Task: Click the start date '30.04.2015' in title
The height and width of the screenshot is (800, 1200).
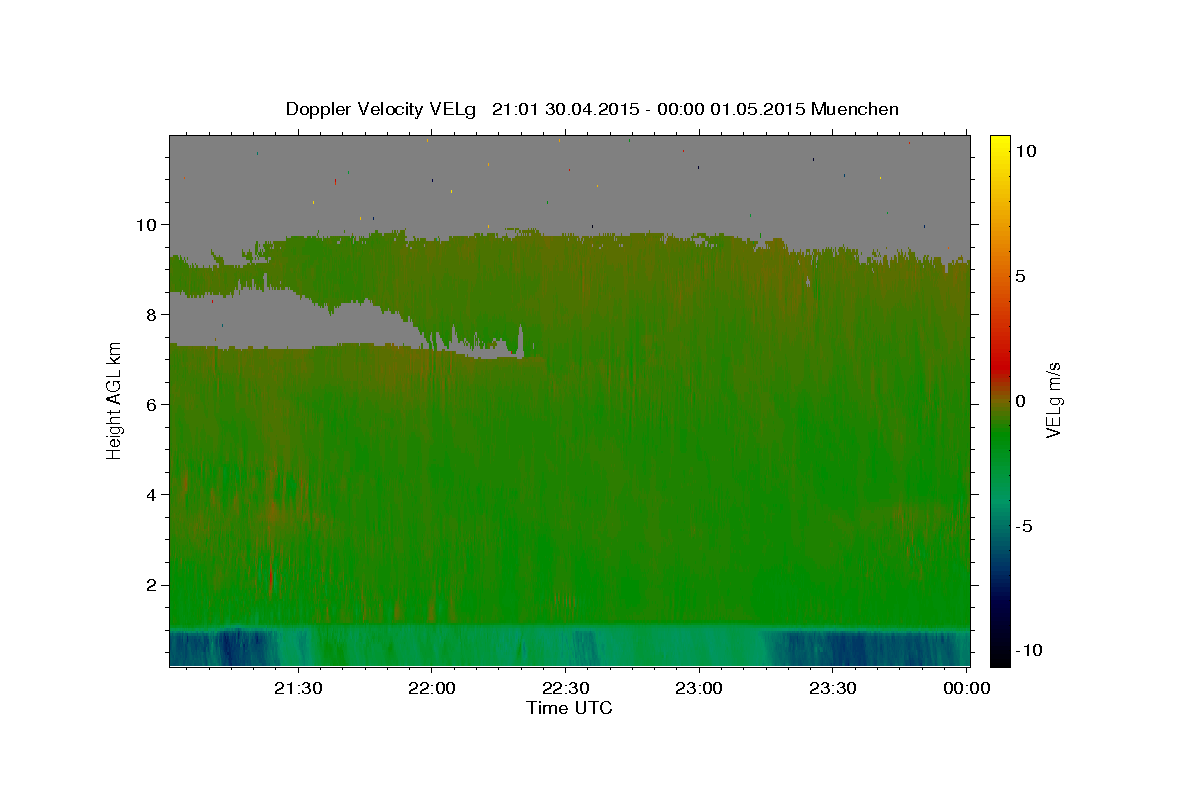Action: [593, 109]
